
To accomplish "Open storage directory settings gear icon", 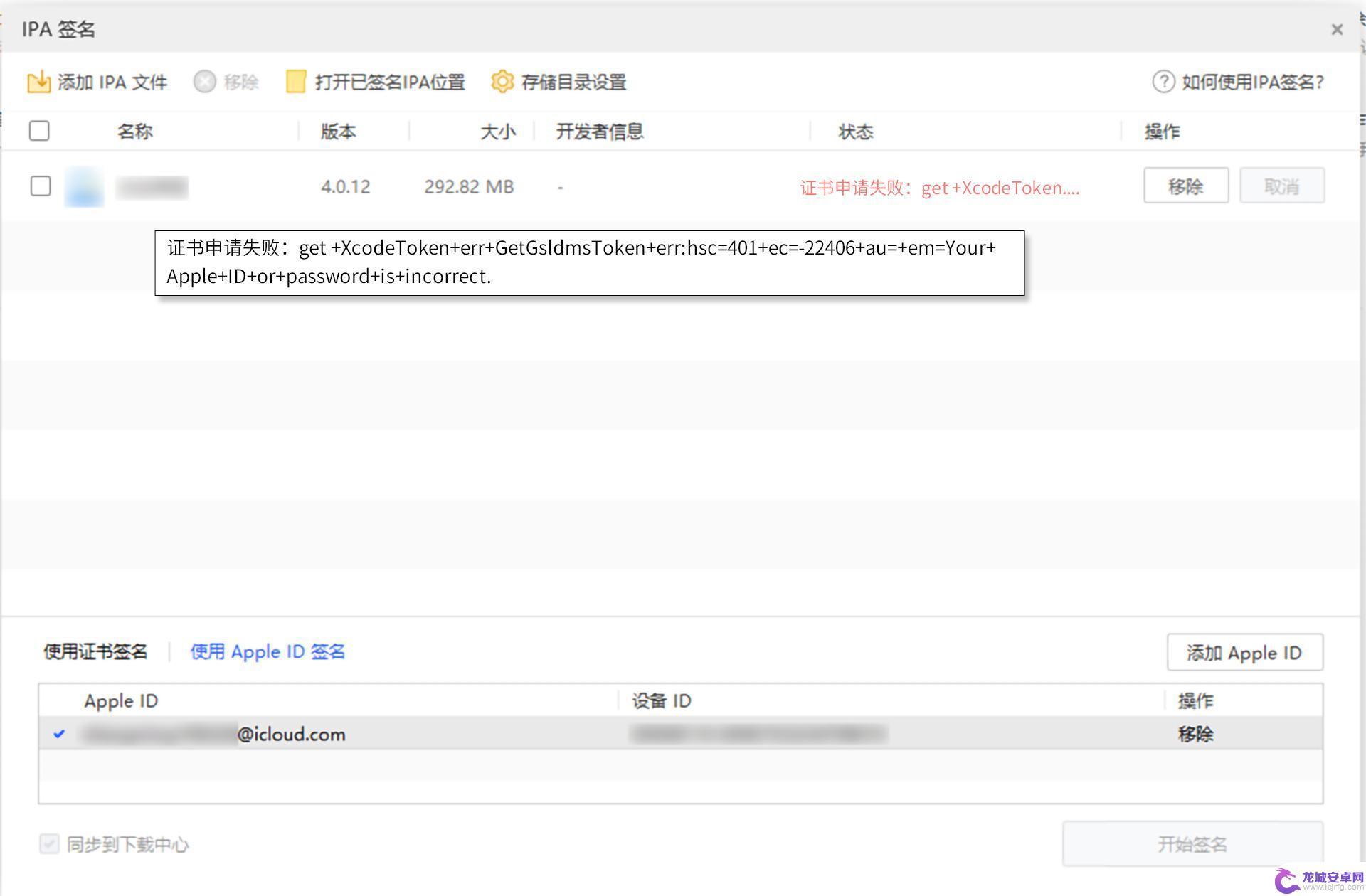I will 502,82.
